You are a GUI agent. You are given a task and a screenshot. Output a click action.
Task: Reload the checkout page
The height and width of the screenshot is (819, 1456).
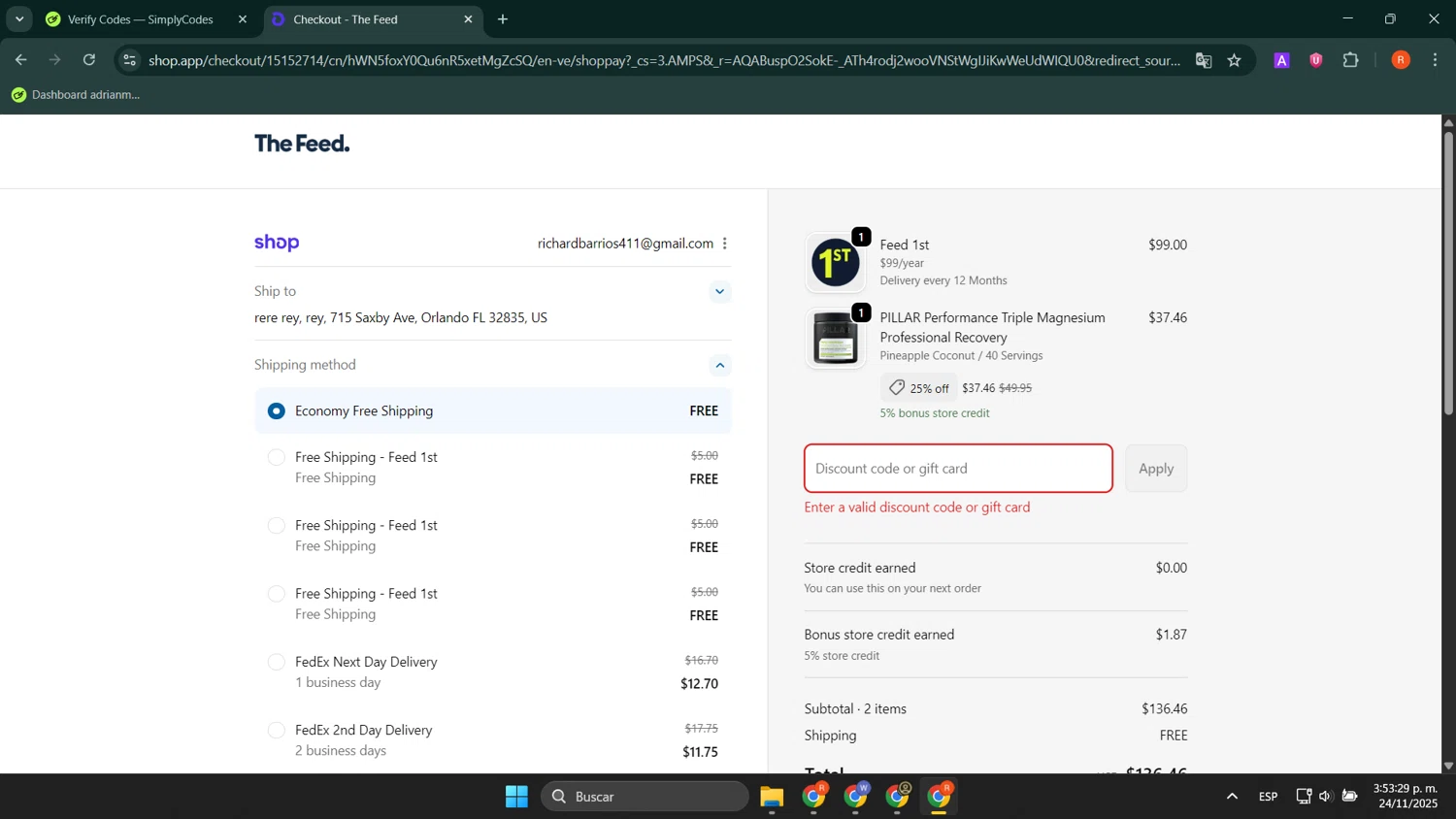click(x=89, y=60)
